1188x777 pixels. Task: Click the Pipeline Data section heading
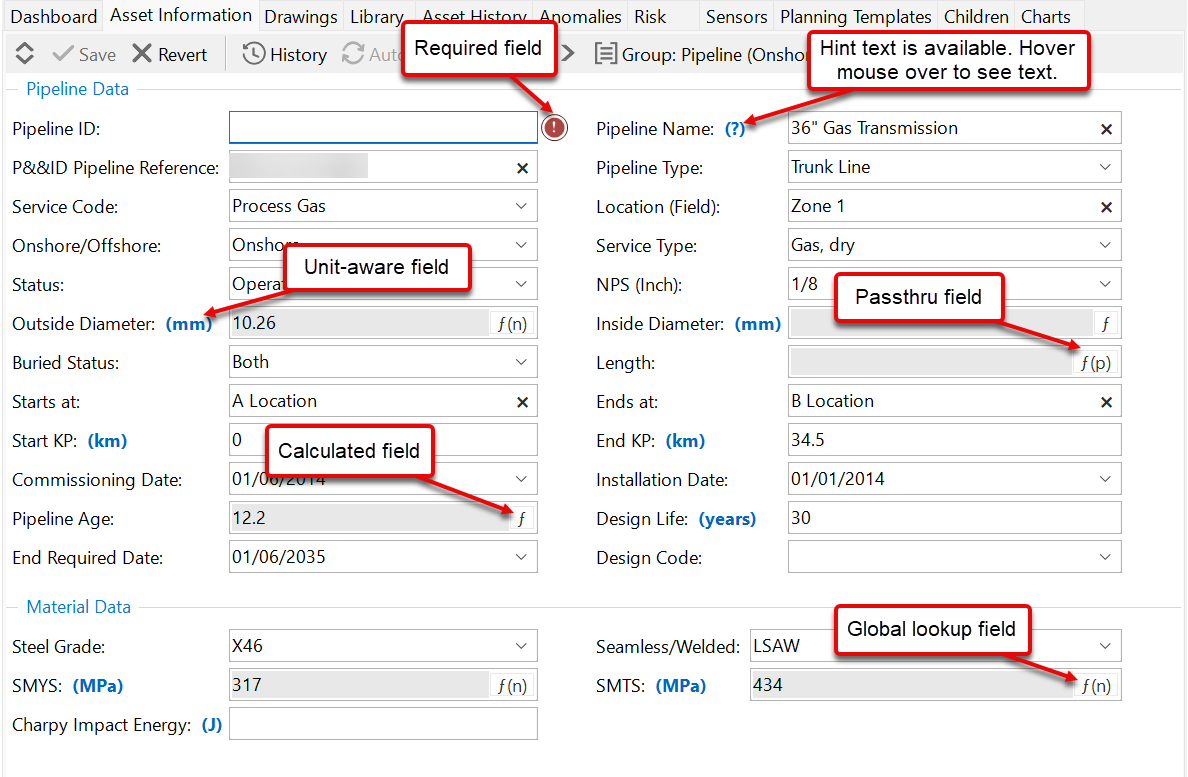click(77, 89)
